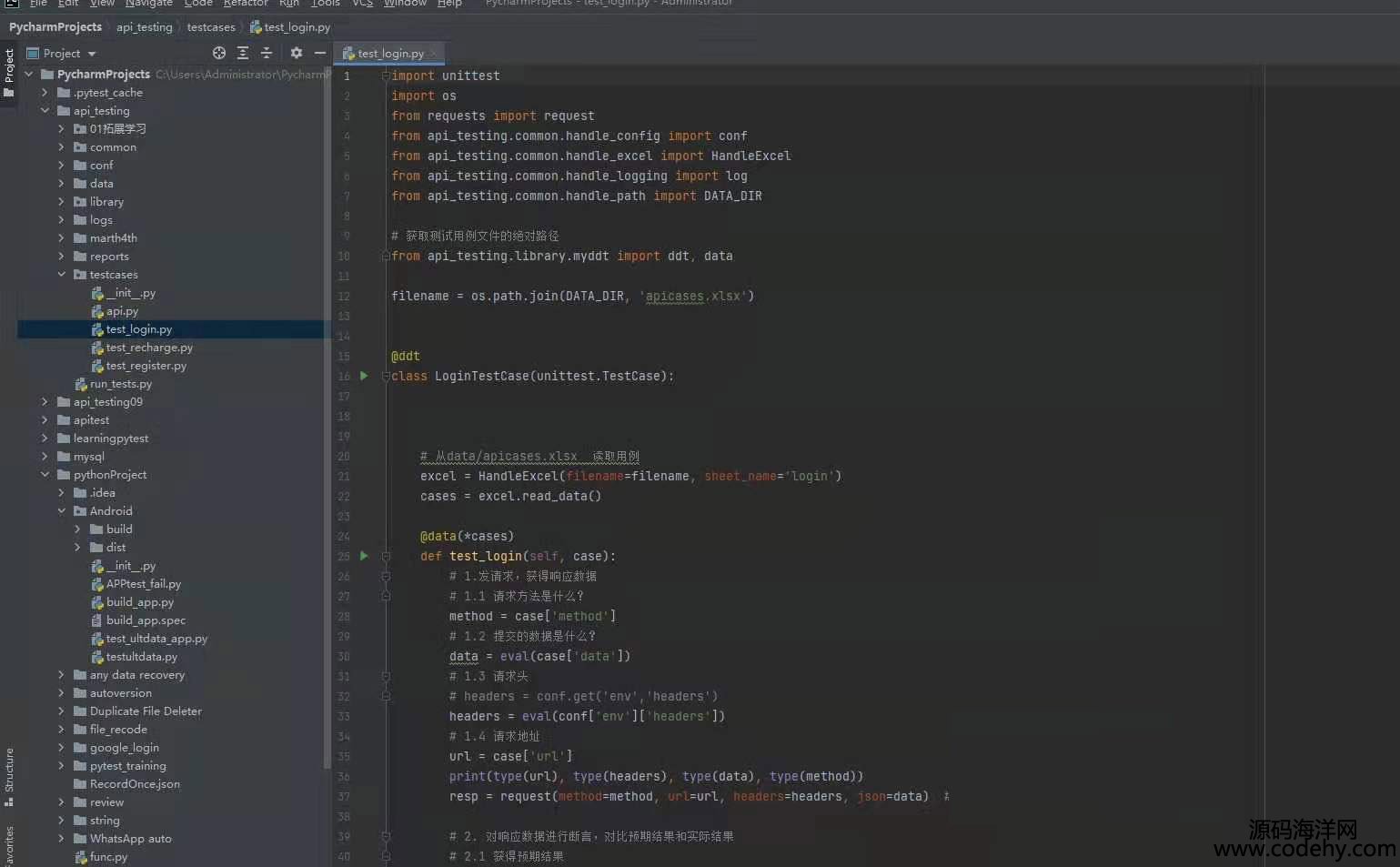Collapse the testcases folder
The height and width of the screenshot is (867, 1400).
point(61,275)
